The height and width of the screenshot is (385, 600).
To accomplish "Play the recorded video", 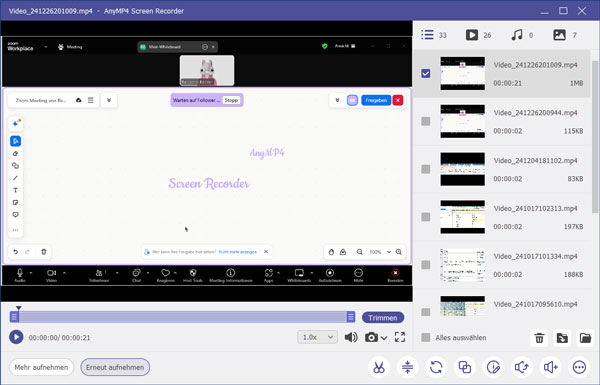I will [x=16, y=337].
